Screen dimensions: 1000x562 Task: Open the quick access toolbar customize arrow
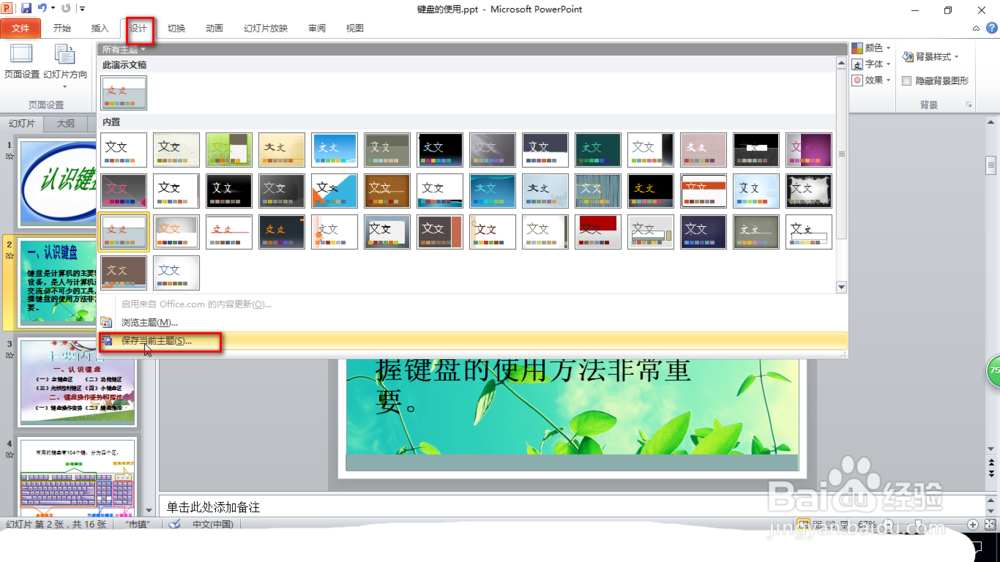pyautogui.click(x=82, y=8)
